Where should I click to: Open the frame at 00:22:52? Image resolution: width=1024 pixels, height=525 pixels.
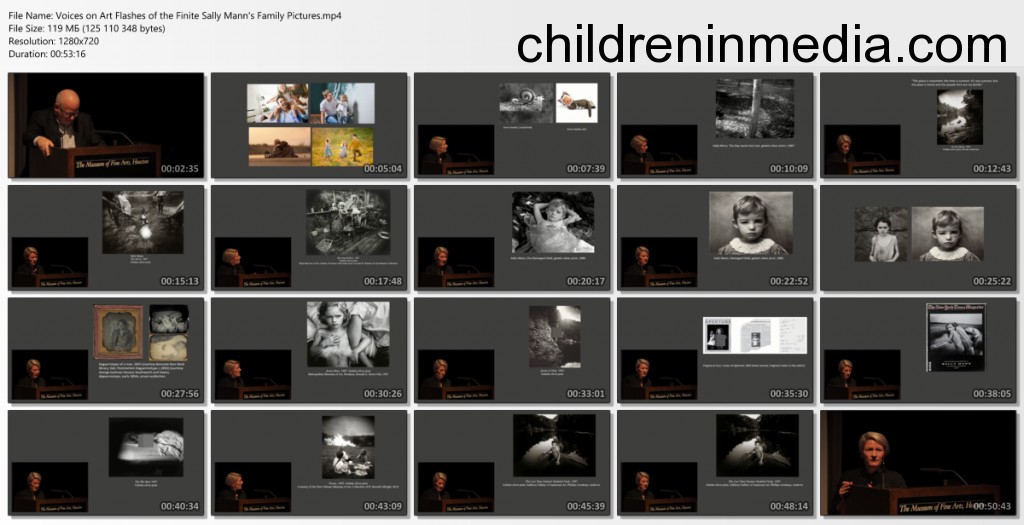[x=715, y=238]
